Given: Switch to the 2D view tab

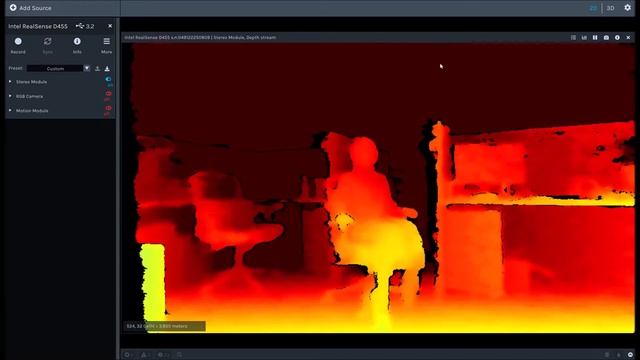Looking at the screenshot, I should coord(593,8).
